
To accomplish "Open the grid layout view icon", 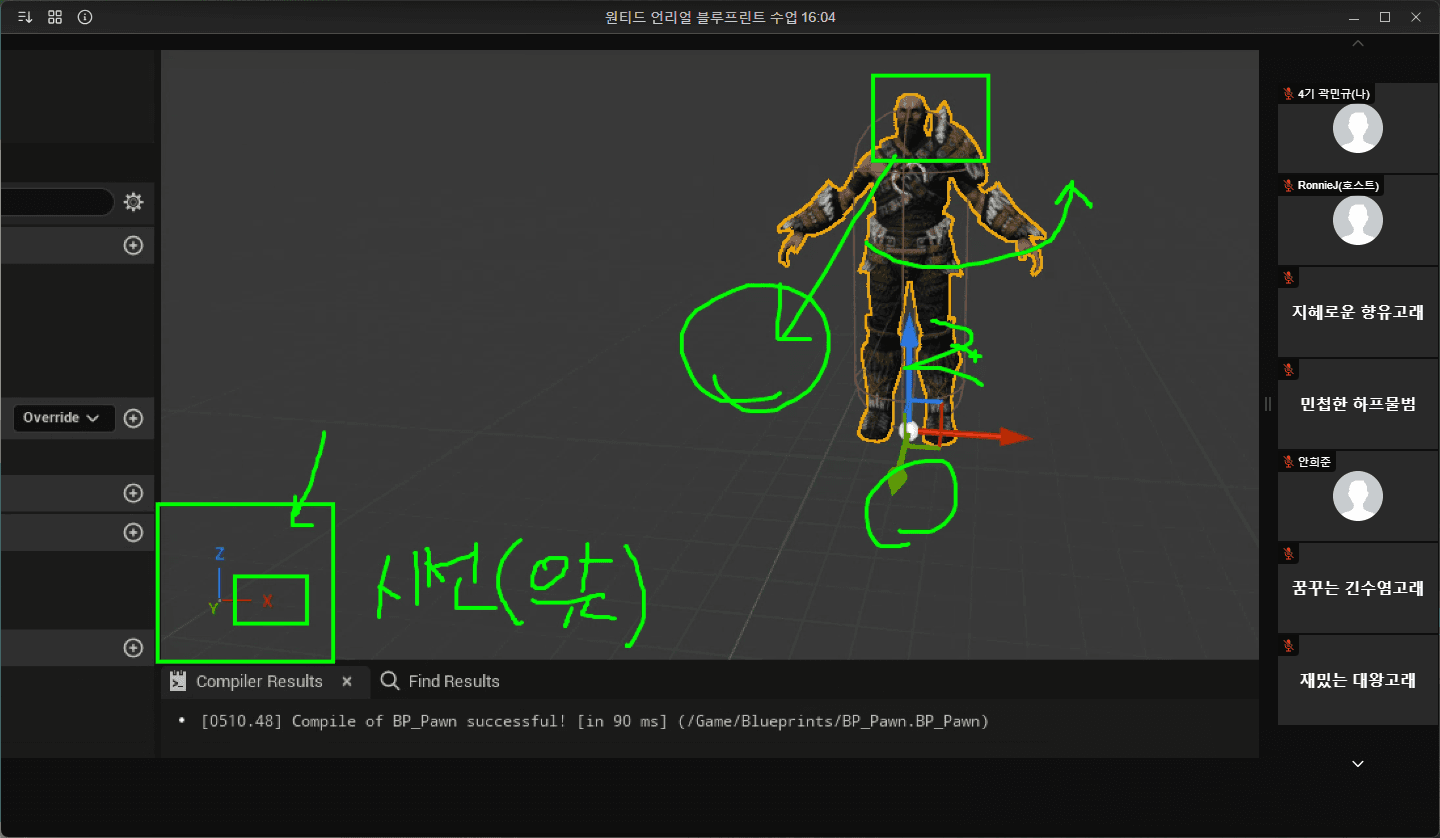I will pyautogui.click(x=55, y=17).
